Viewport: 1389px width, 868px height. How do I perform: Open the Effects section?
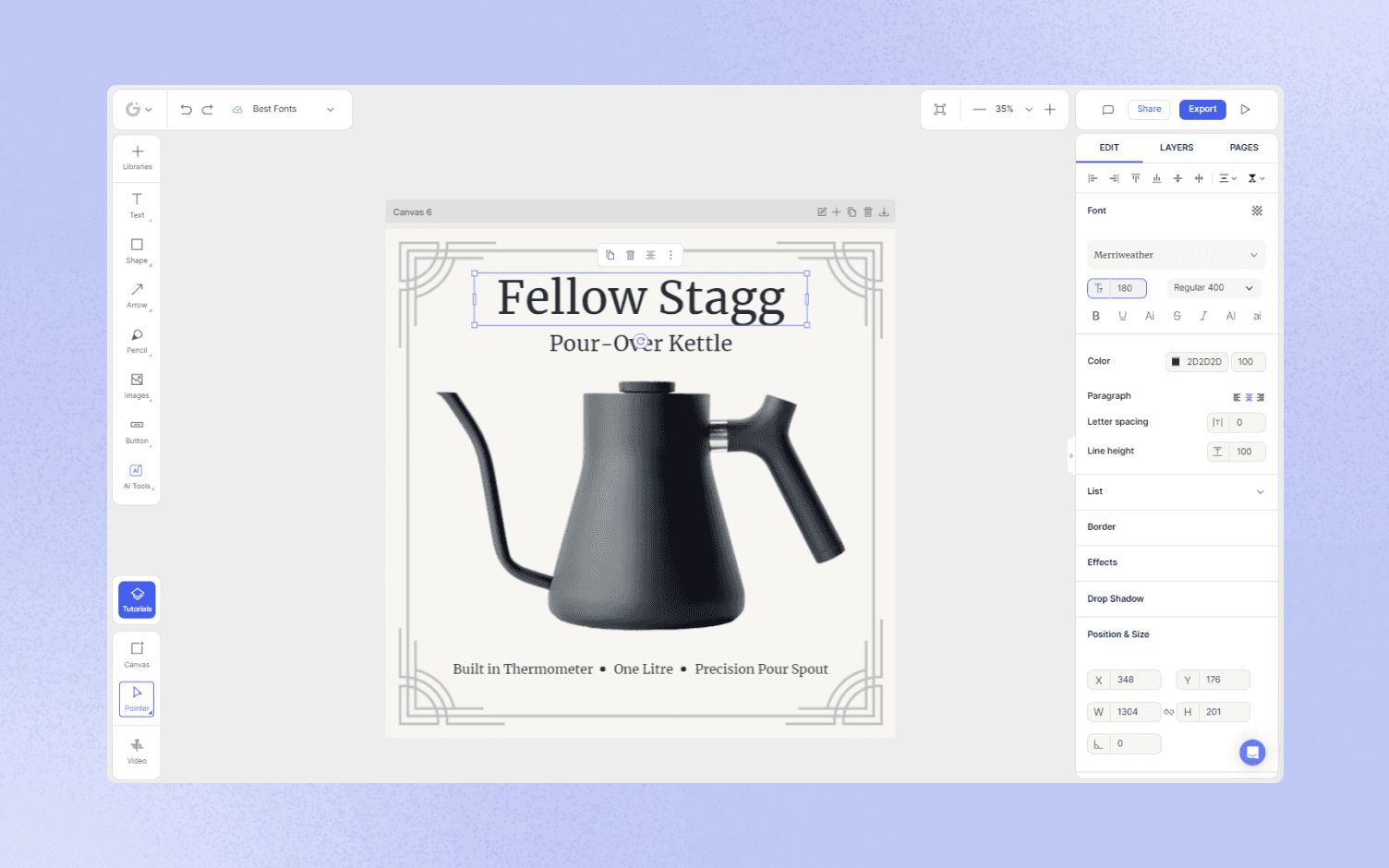[1177, 562]
